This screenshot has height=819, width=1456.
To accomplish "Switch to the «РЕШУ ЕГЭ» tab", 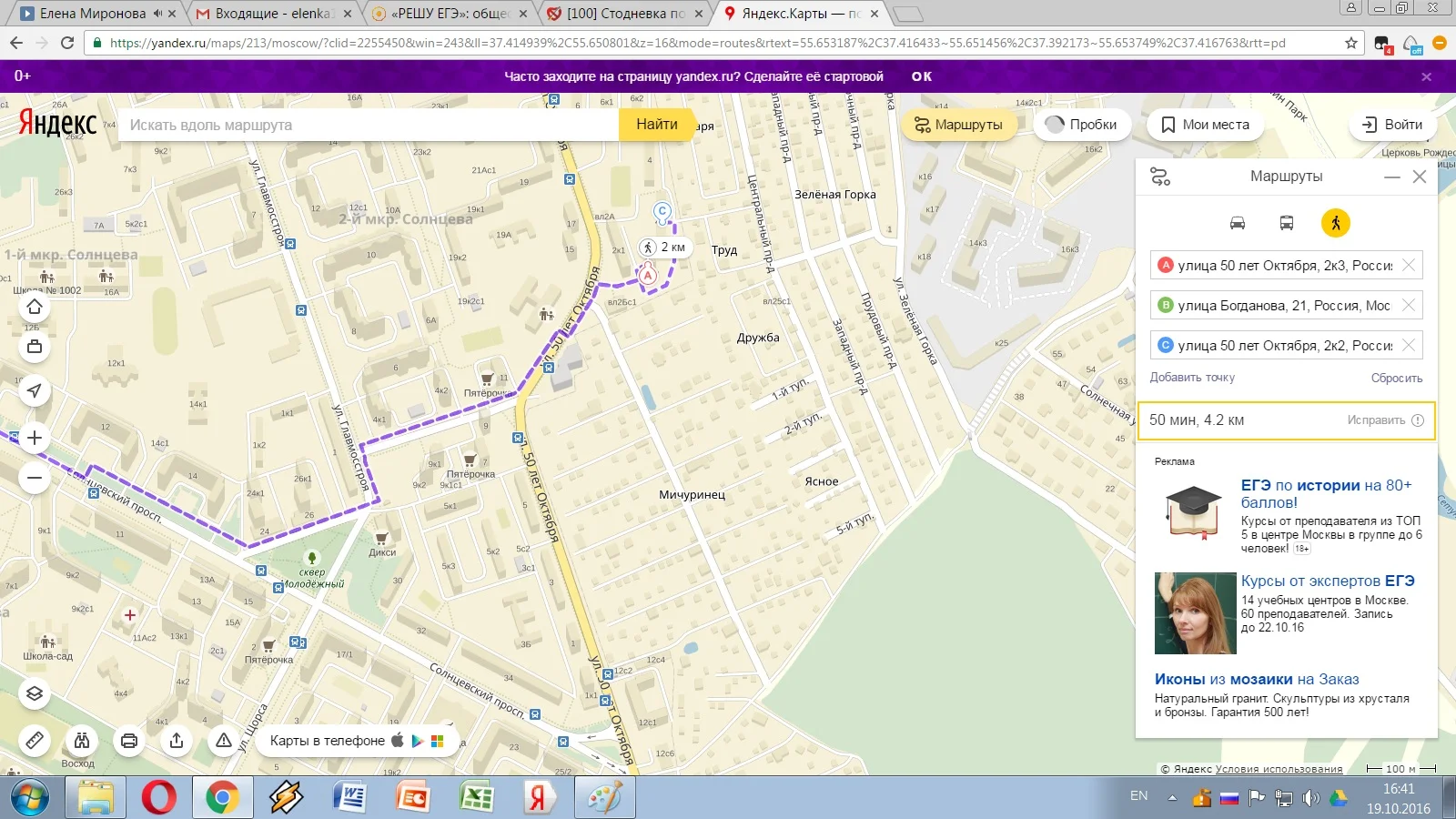I will (x=451, y=14).
